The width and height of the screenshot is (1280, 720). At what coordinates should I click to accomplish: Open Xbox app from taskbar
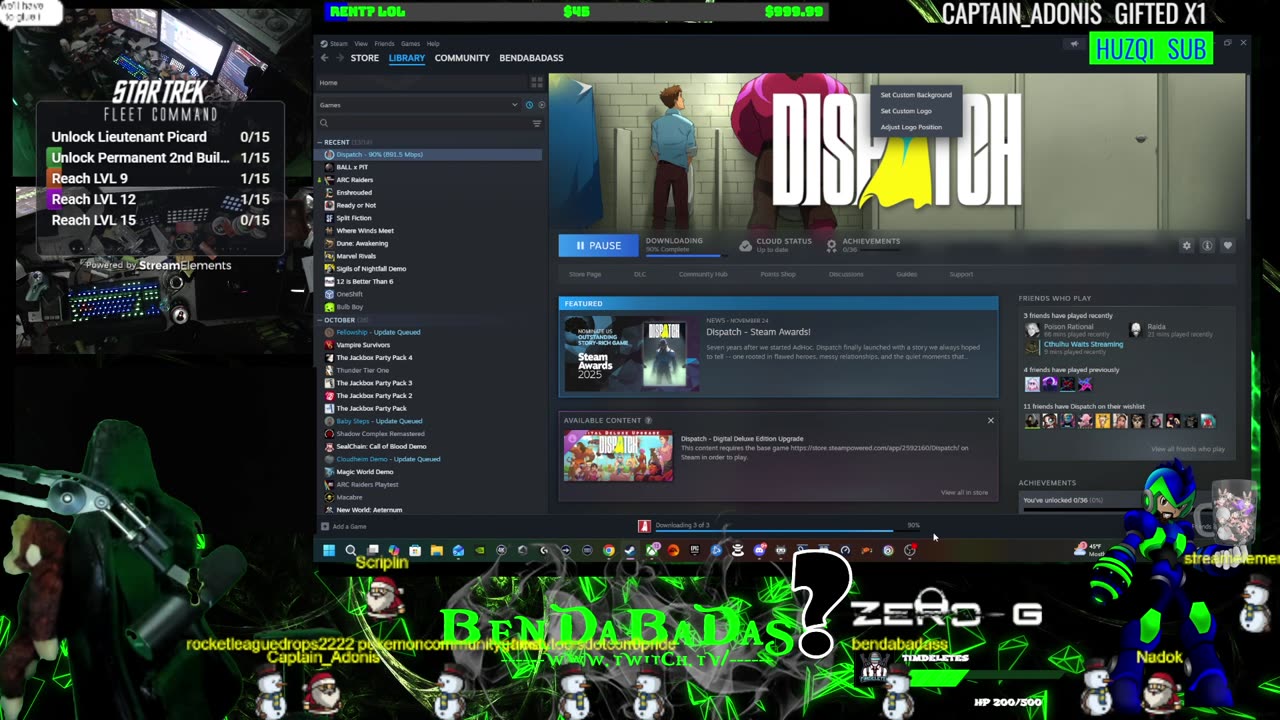[652, 550]
